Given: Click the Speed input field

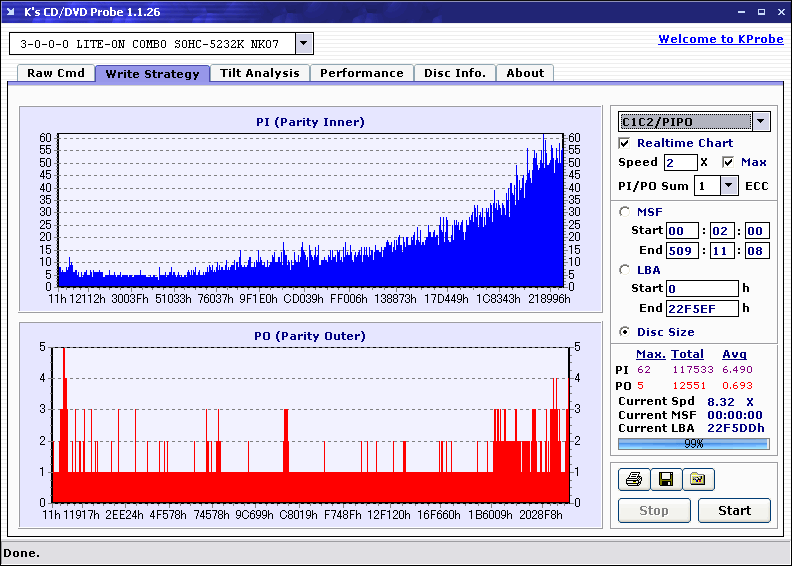Looking at the screenshot, I should tap(680, 162).
